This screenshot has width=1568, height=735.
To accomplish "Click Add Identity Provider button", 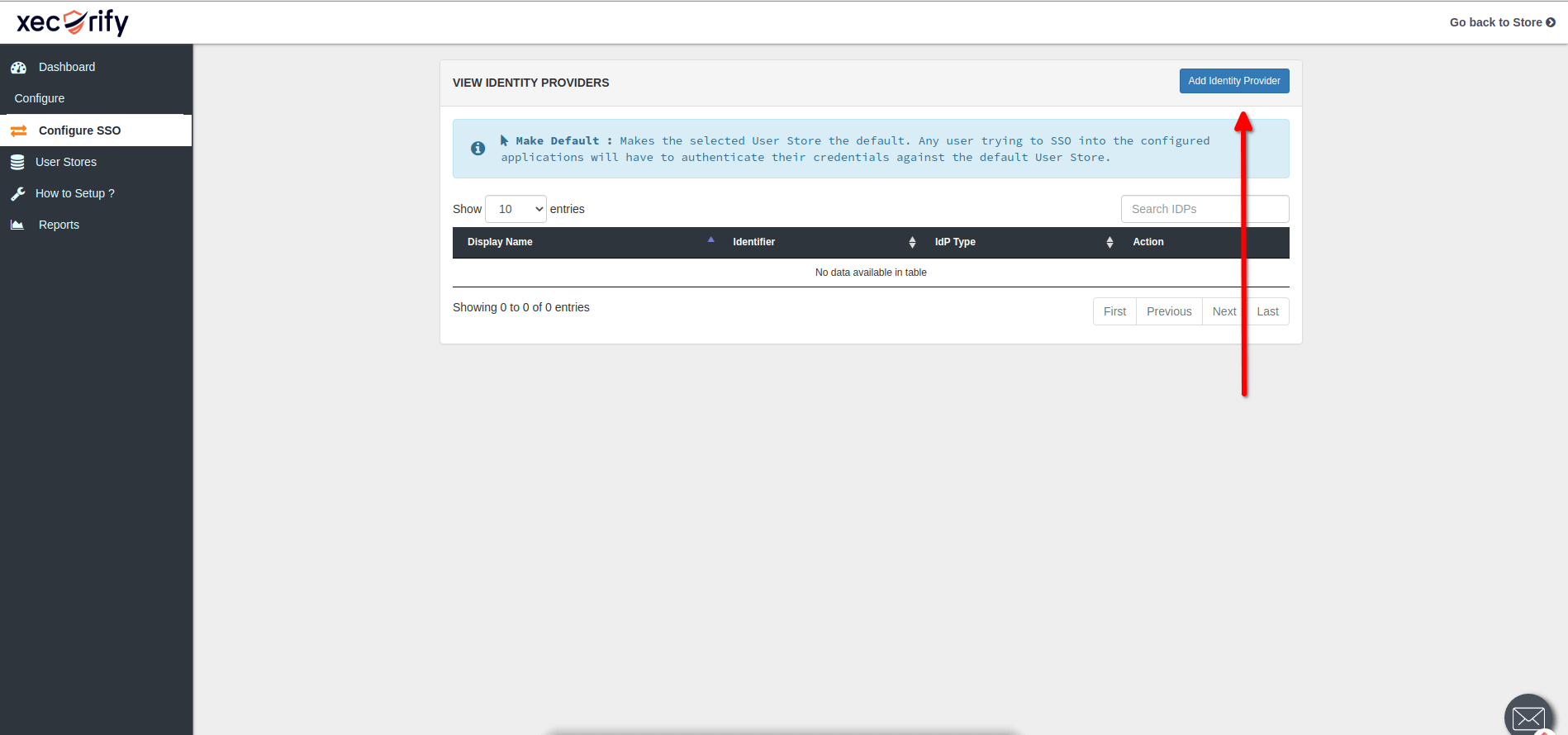I will click(x=1234, y=81).
